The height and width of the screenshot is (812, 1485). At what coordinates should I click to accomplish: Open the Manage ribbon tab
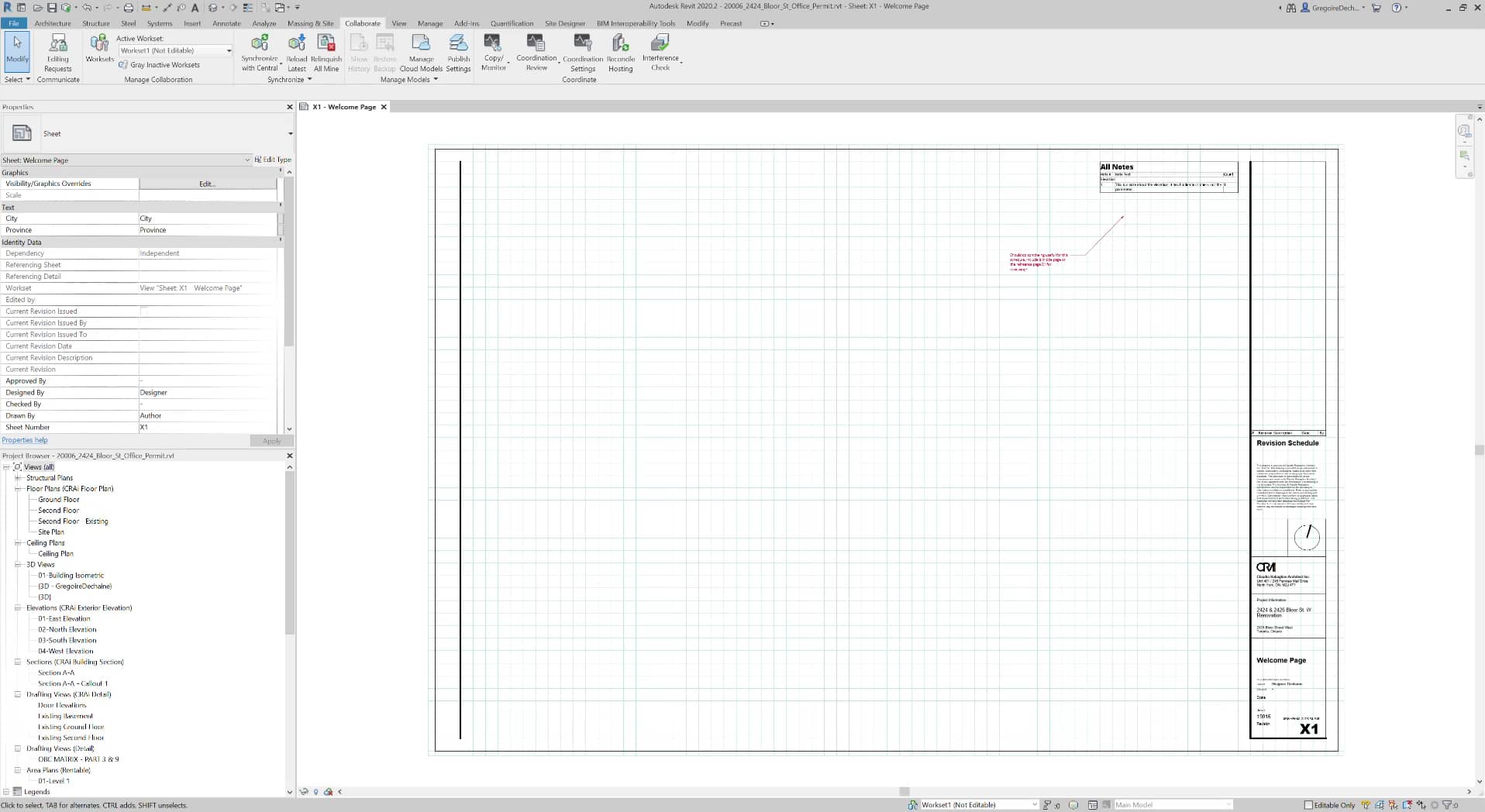pyautogui.click(x=430, y=23)
